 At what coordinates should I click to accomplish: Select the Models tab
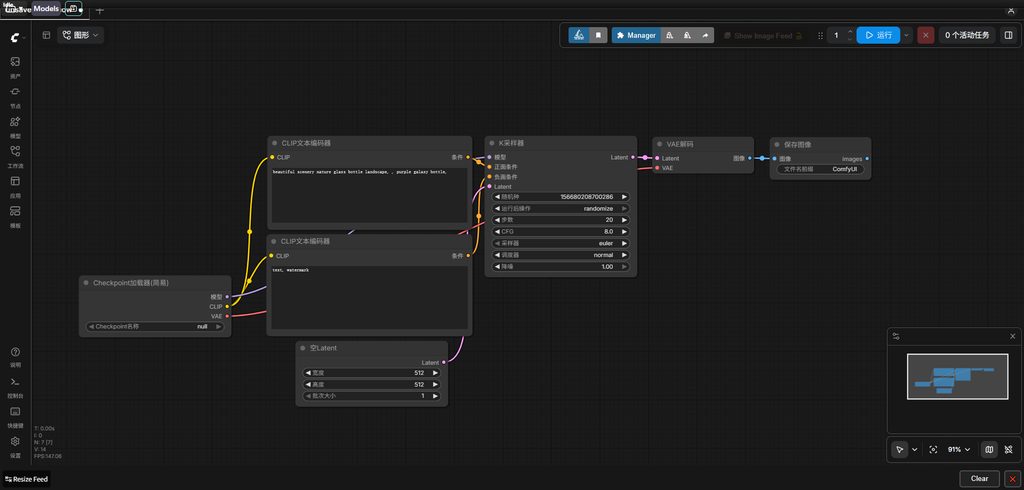click(46, 8)
